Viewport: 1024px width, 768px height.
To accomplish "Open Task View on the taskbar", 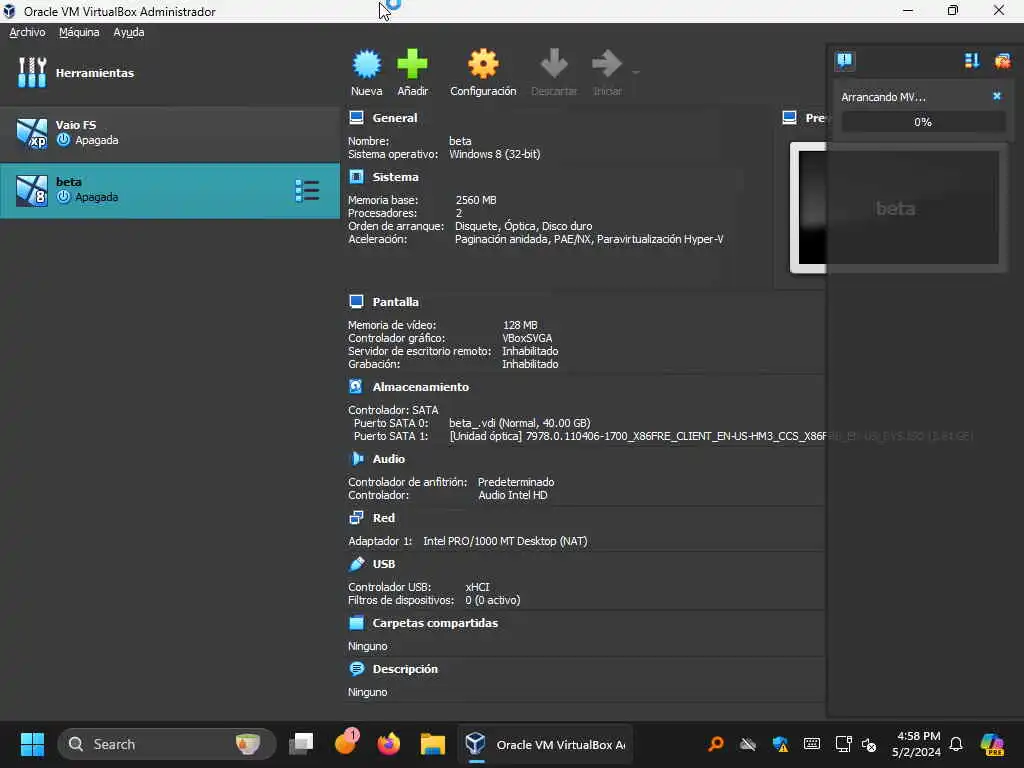I will click(301, 744).
